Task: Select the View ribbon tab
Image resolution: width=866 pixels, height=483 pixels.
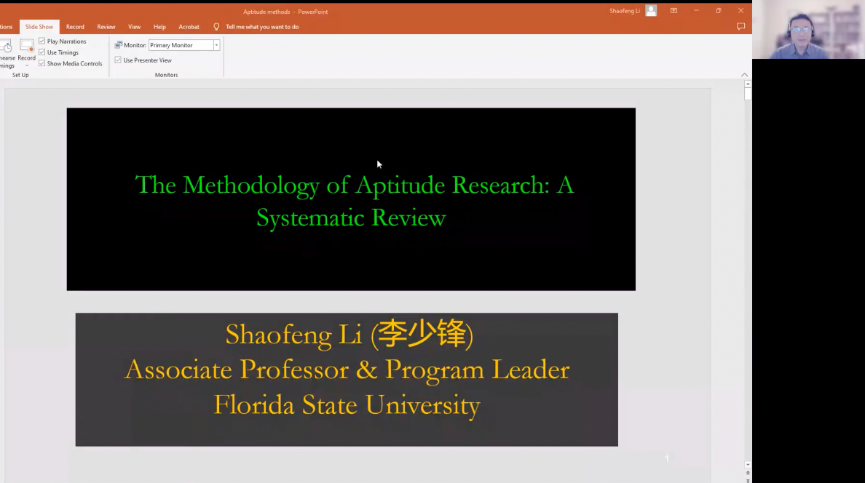Action: (134, 27)
